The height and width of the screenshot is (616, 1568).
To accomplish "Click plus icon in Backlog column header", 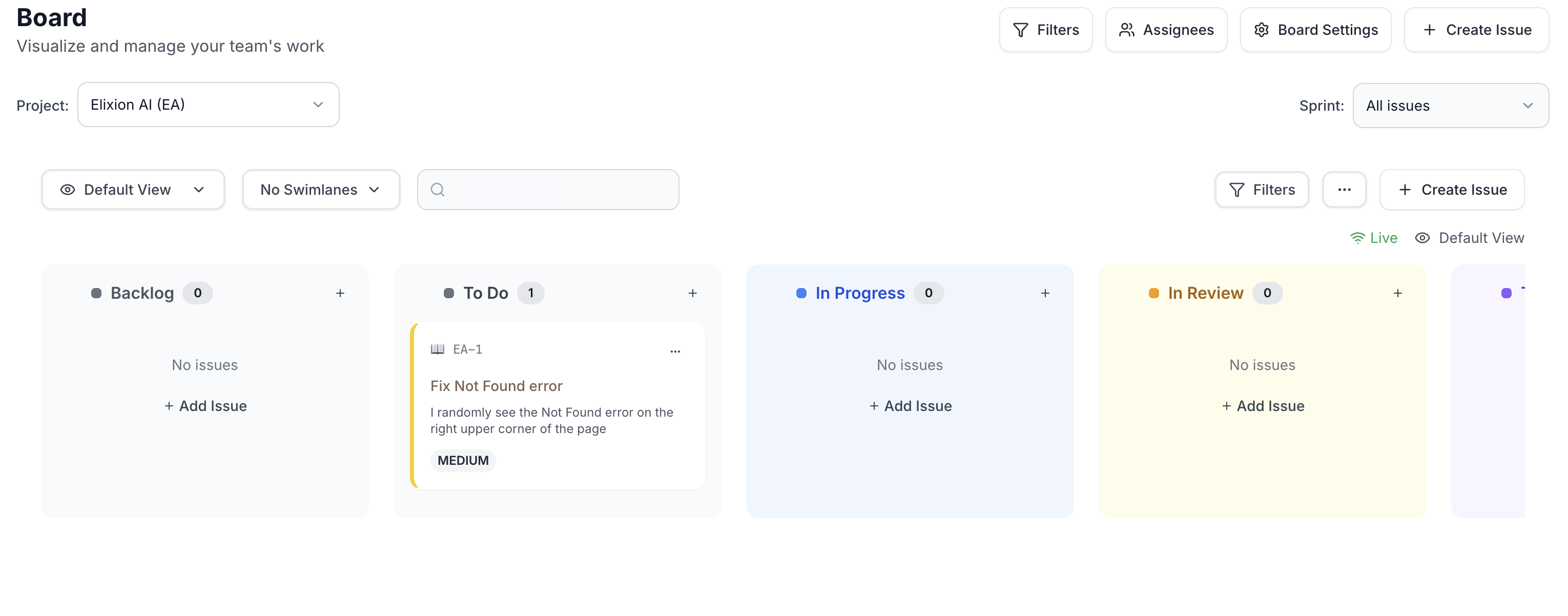I will 340,293.
